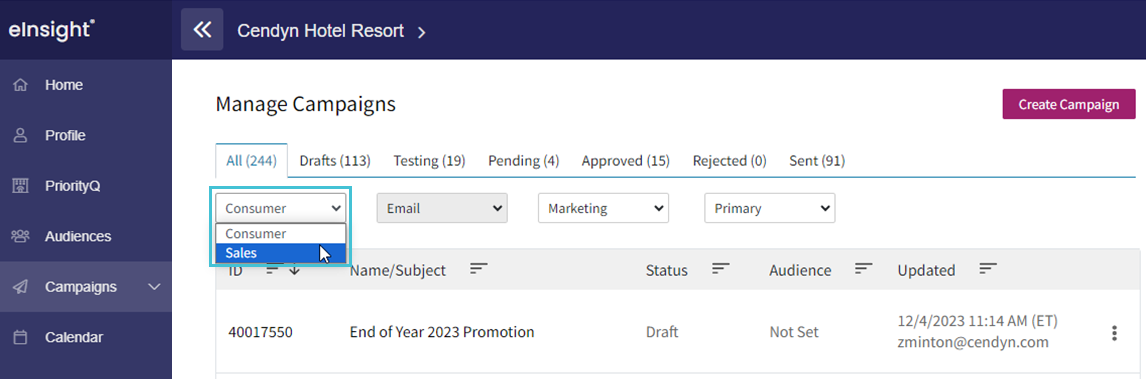
Task: Click the Home house icon
Action: click(20, 85)
